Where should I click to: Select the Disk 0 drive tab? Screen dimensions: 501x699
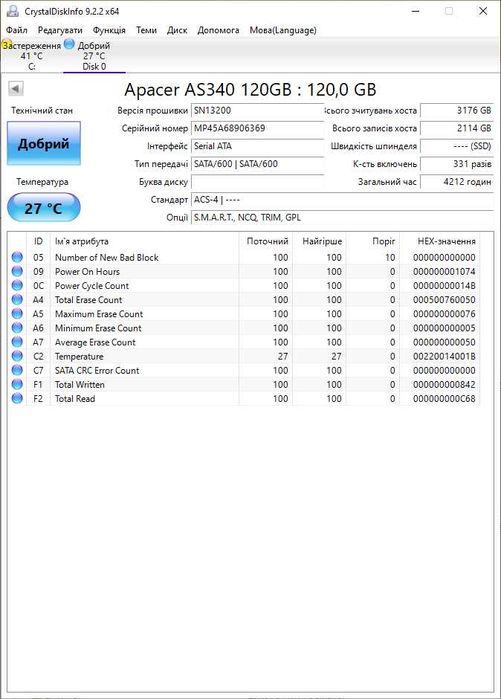click(94, 56)
